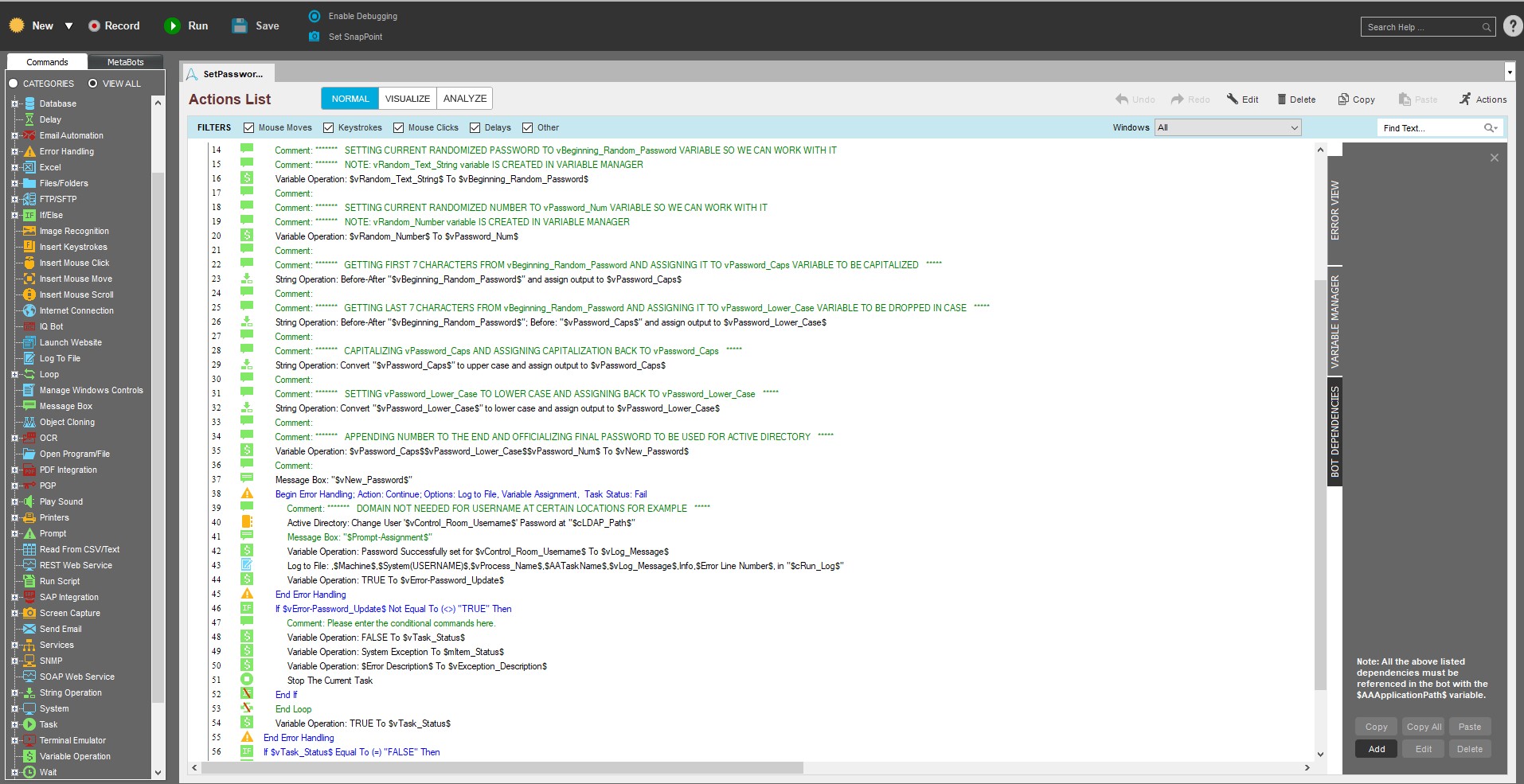Run the bot with the Run icon
Screen dimensions: 1524x784
click(172, 26)
